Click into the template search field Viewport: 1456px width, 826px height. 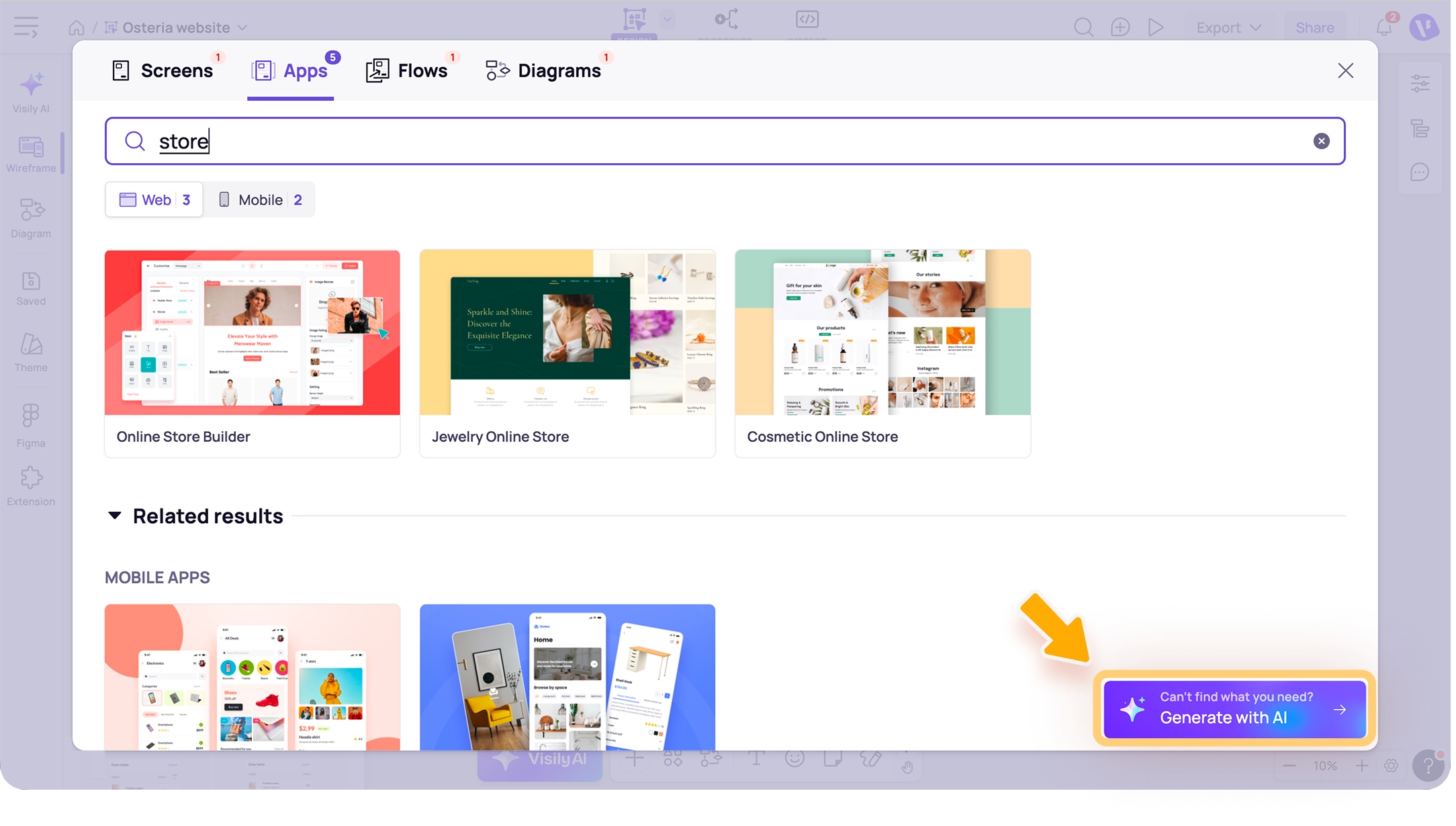pos(725,141)
